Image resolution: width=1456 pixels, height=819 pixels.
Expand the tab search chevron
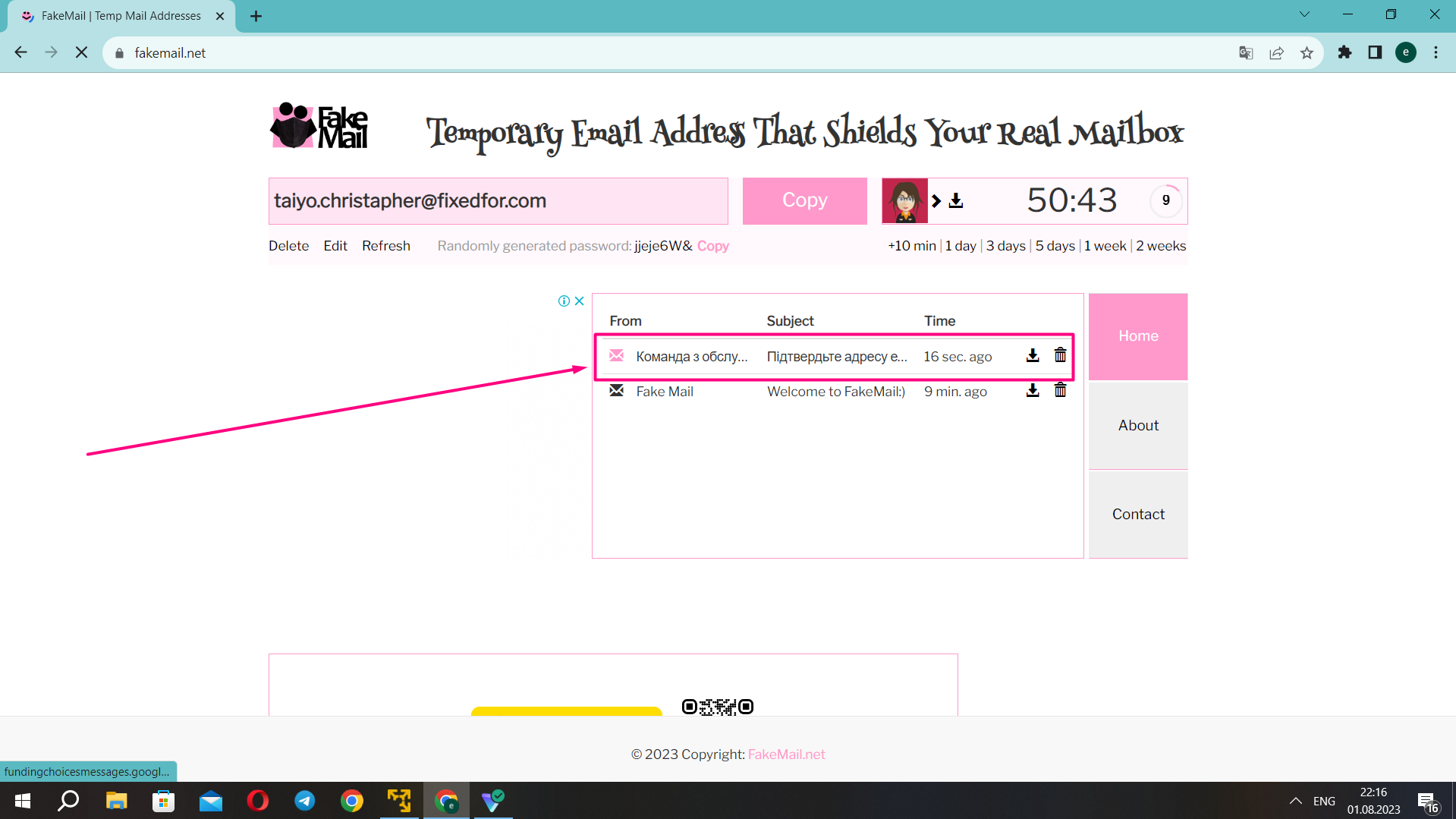pyautogui.click(x=1304, y=14)
